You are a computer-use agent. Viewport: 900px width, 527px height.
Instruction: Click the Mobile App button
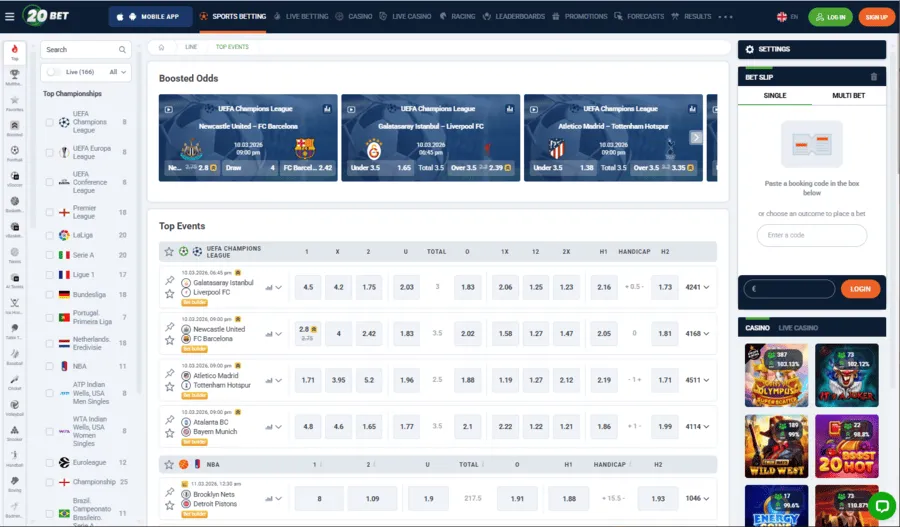pyautogui.click(x=149, y=17)
